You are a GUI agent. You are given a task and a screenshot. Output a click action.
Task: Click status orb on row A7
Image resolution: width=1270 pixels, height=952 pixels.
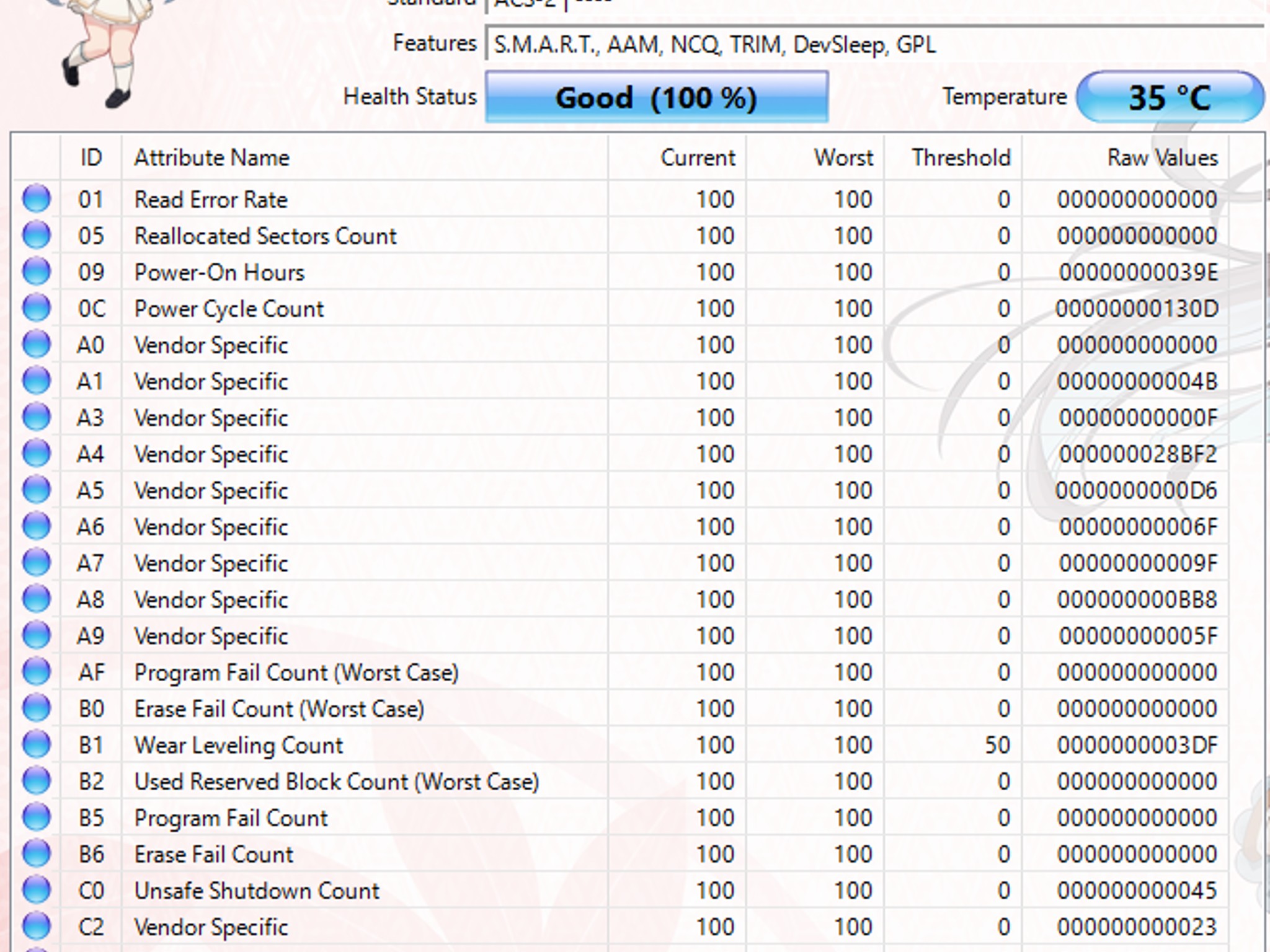tap(37, 563)
